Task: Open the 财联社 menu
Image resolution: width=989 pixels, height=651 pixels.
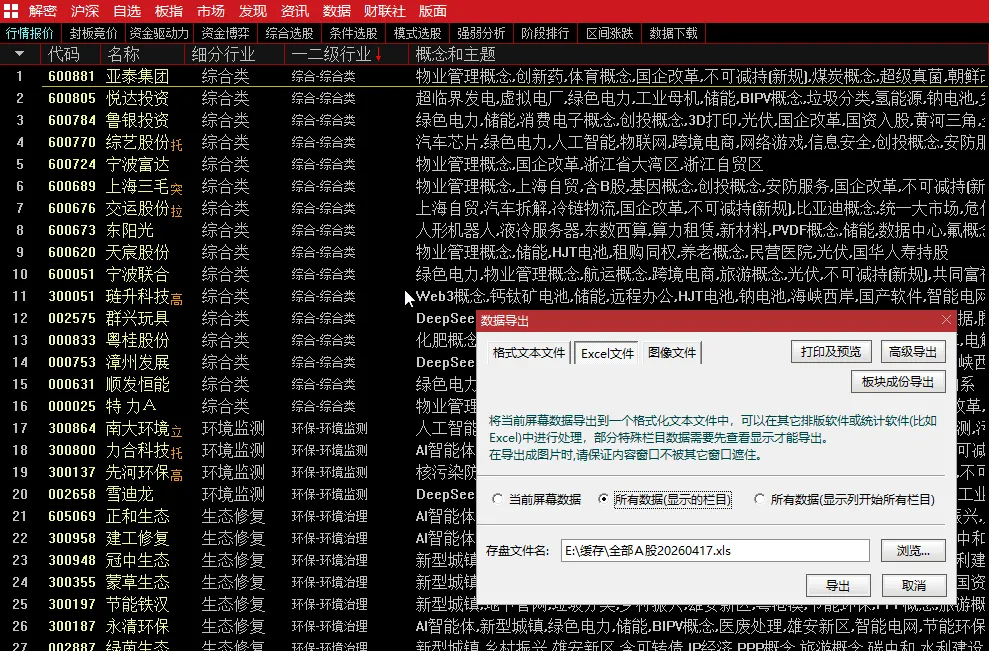Action: 385,11
